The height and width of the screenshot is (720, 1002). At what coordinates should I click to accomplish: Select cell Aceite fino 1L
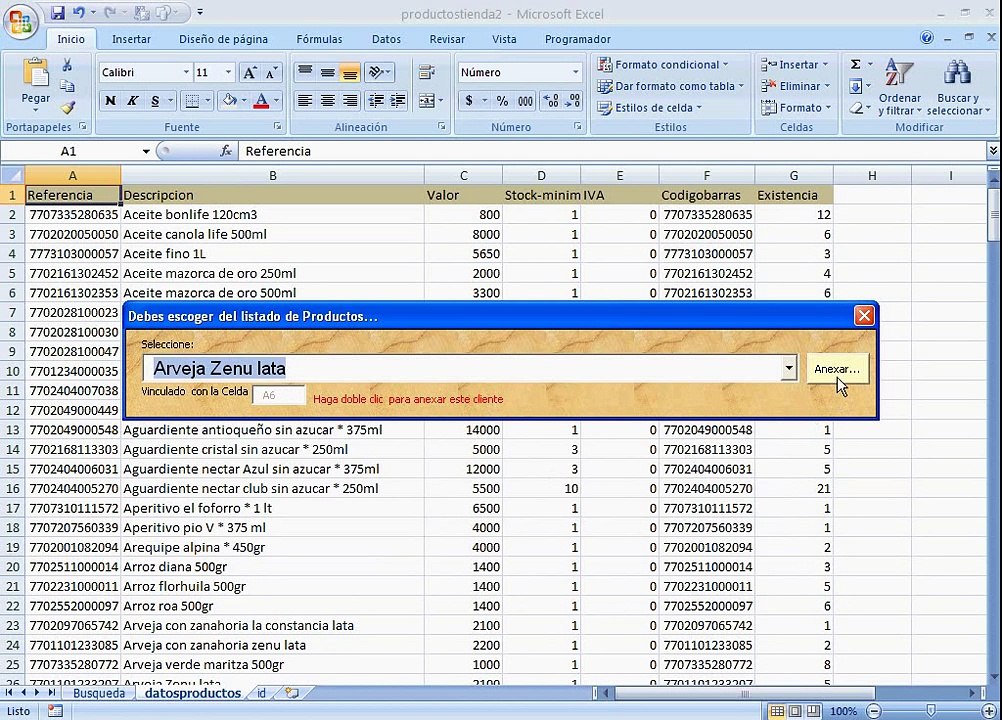pos(272,254)
